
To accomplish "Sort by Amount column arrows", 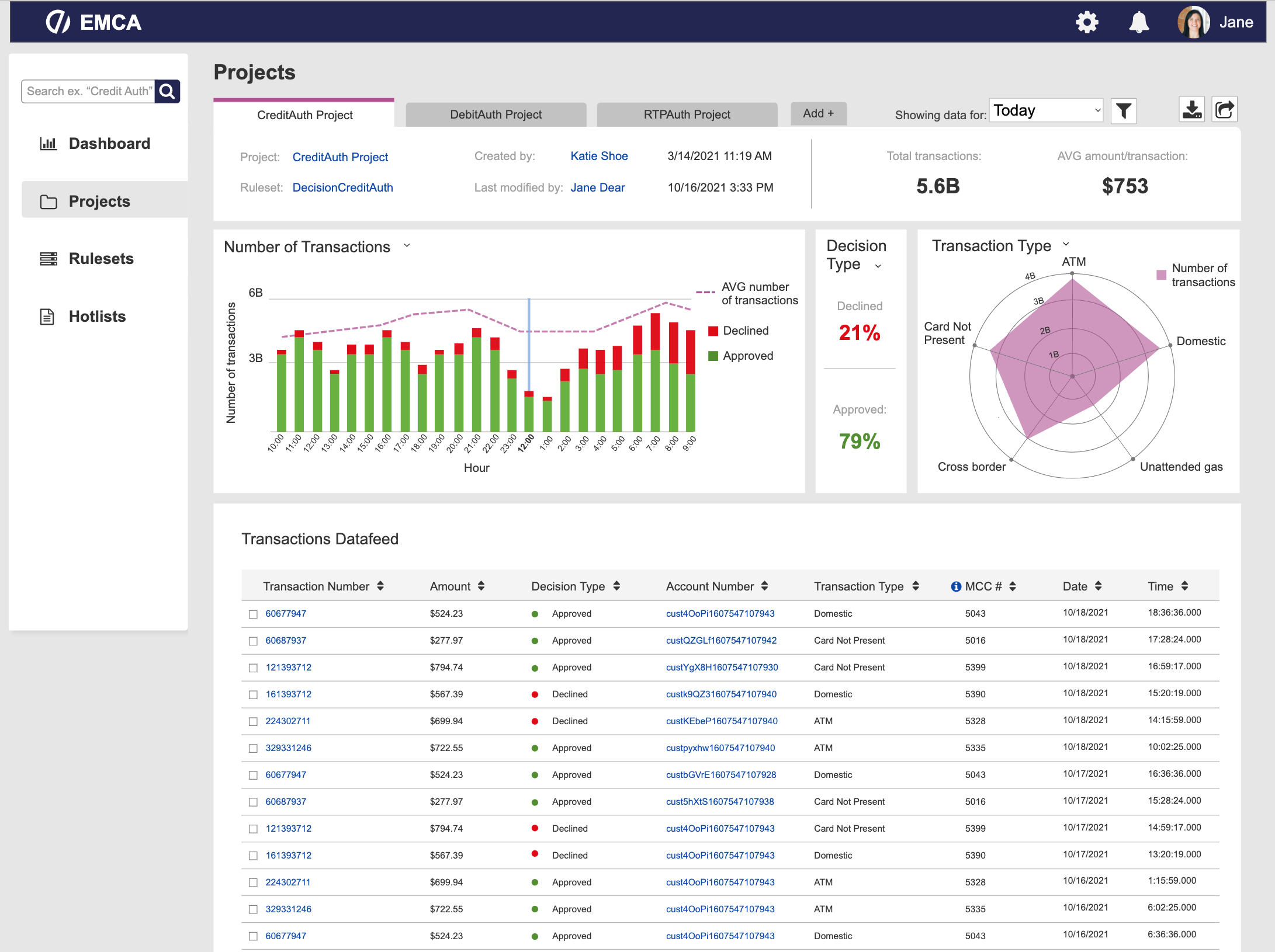I will coord(481,586).
